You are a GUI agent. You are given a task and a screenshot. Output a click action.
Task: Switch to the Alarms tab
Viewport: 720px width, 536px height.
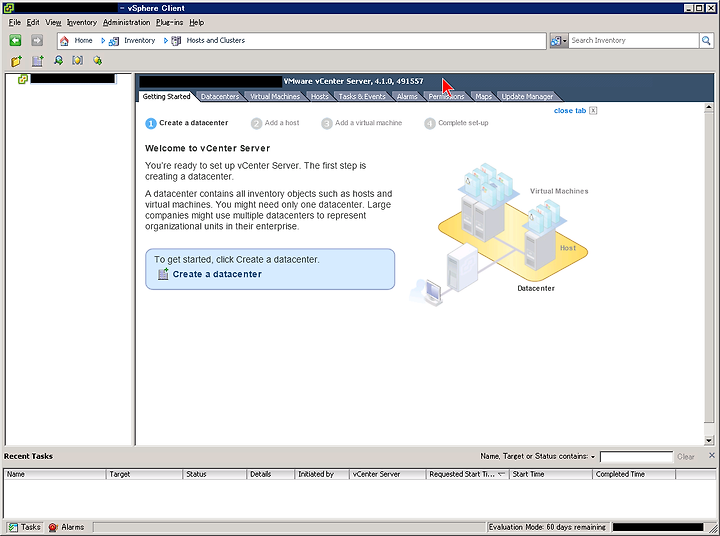(x=407, y=96)
